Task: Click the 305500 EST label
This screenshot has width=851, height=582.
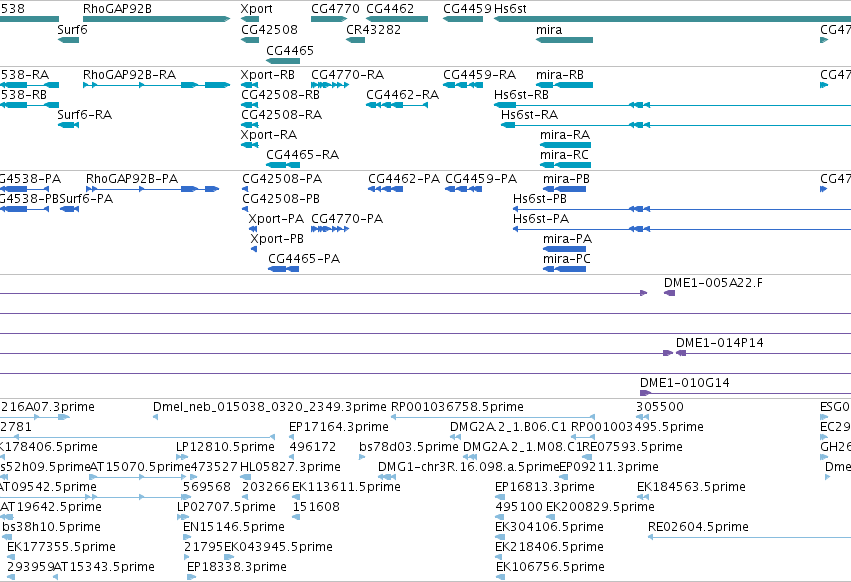Action: [x=659, y=407]
